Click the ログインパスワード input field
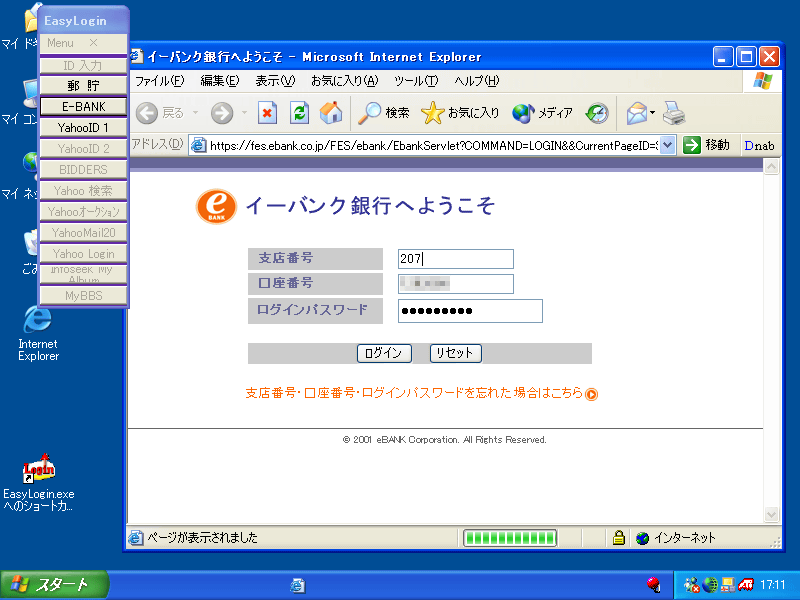 [x=470, y=311]
